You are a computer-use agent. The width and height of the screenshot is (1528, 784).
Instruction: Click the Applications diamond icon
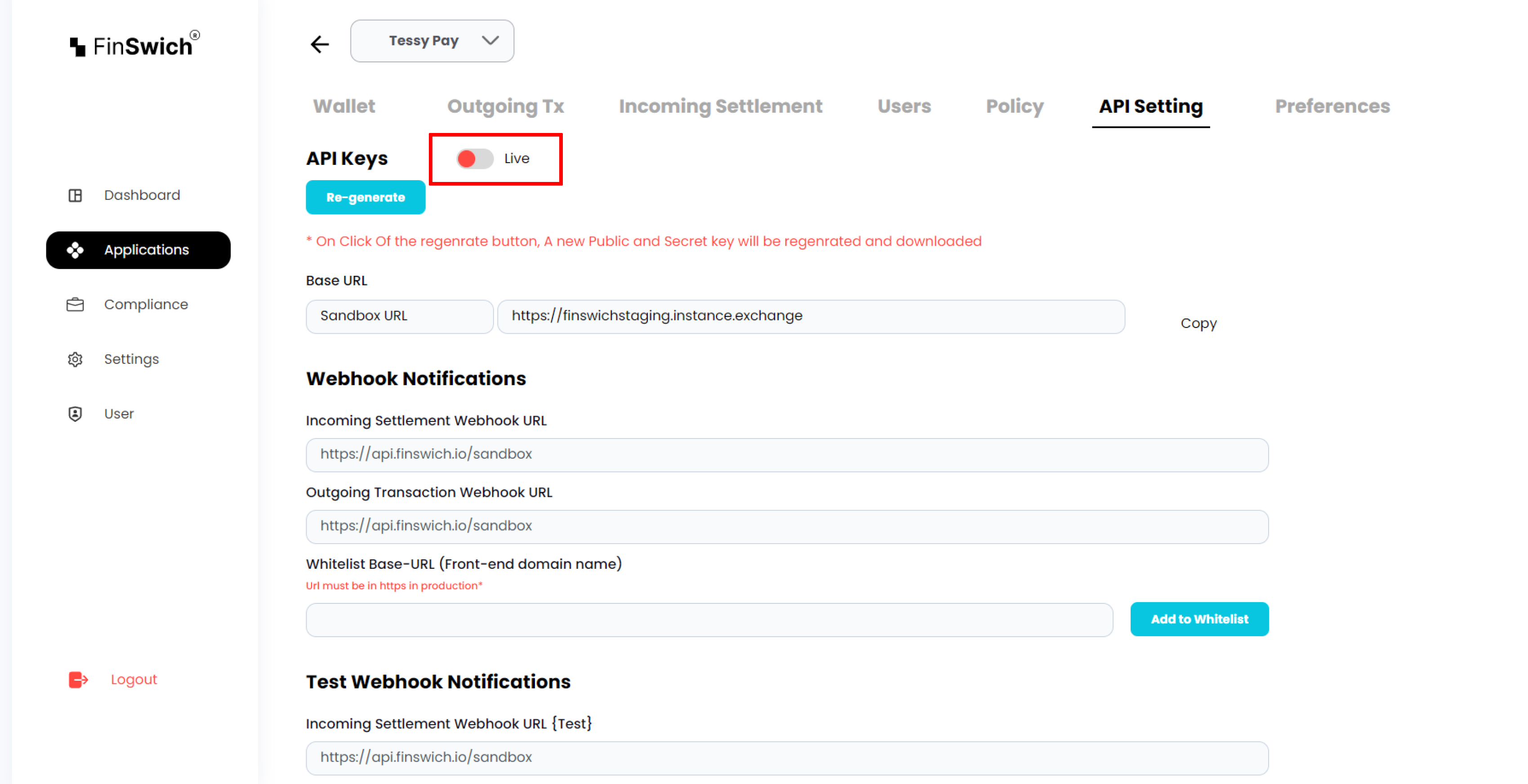click(76, 250)
